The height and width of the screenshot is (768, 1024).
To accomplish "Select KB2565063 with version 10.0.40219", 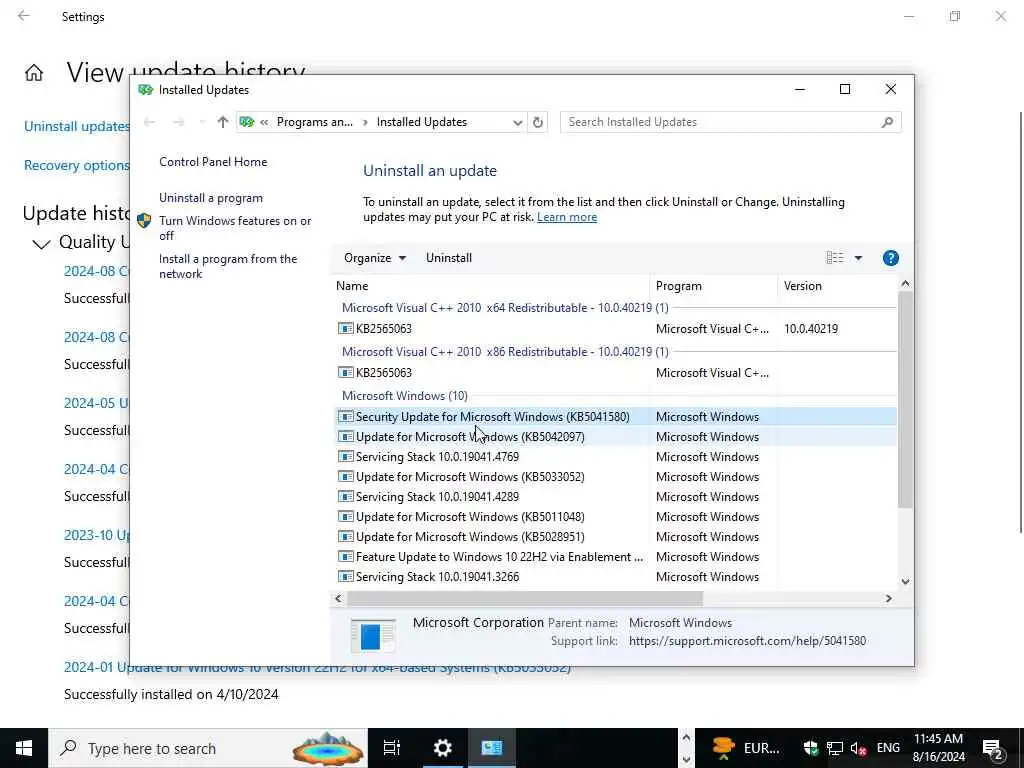I will click(x=616, y=328).
